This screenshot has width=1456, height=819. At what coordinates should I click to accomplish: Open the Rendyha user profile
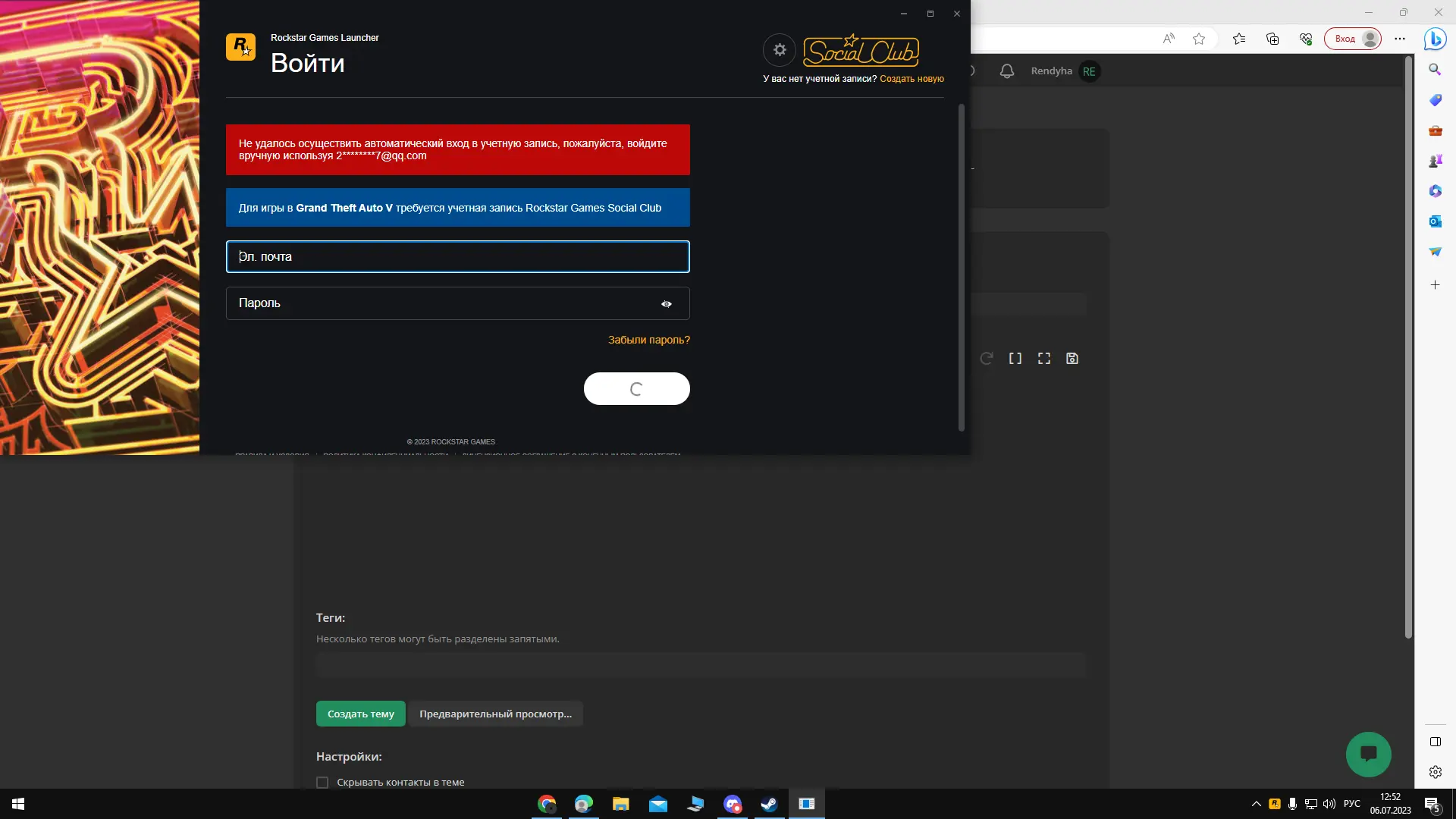coord(1051,71)
